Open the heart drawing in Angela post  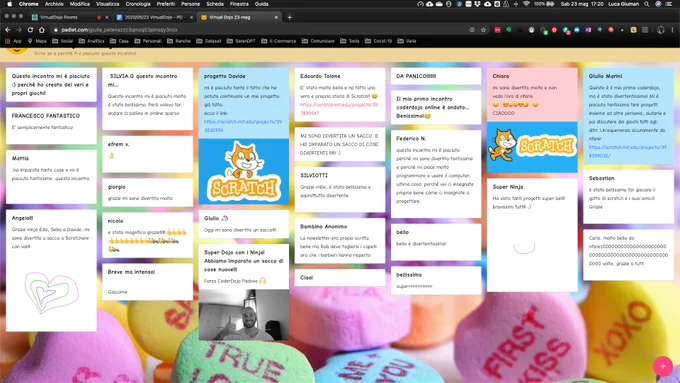tap(51, 292)
